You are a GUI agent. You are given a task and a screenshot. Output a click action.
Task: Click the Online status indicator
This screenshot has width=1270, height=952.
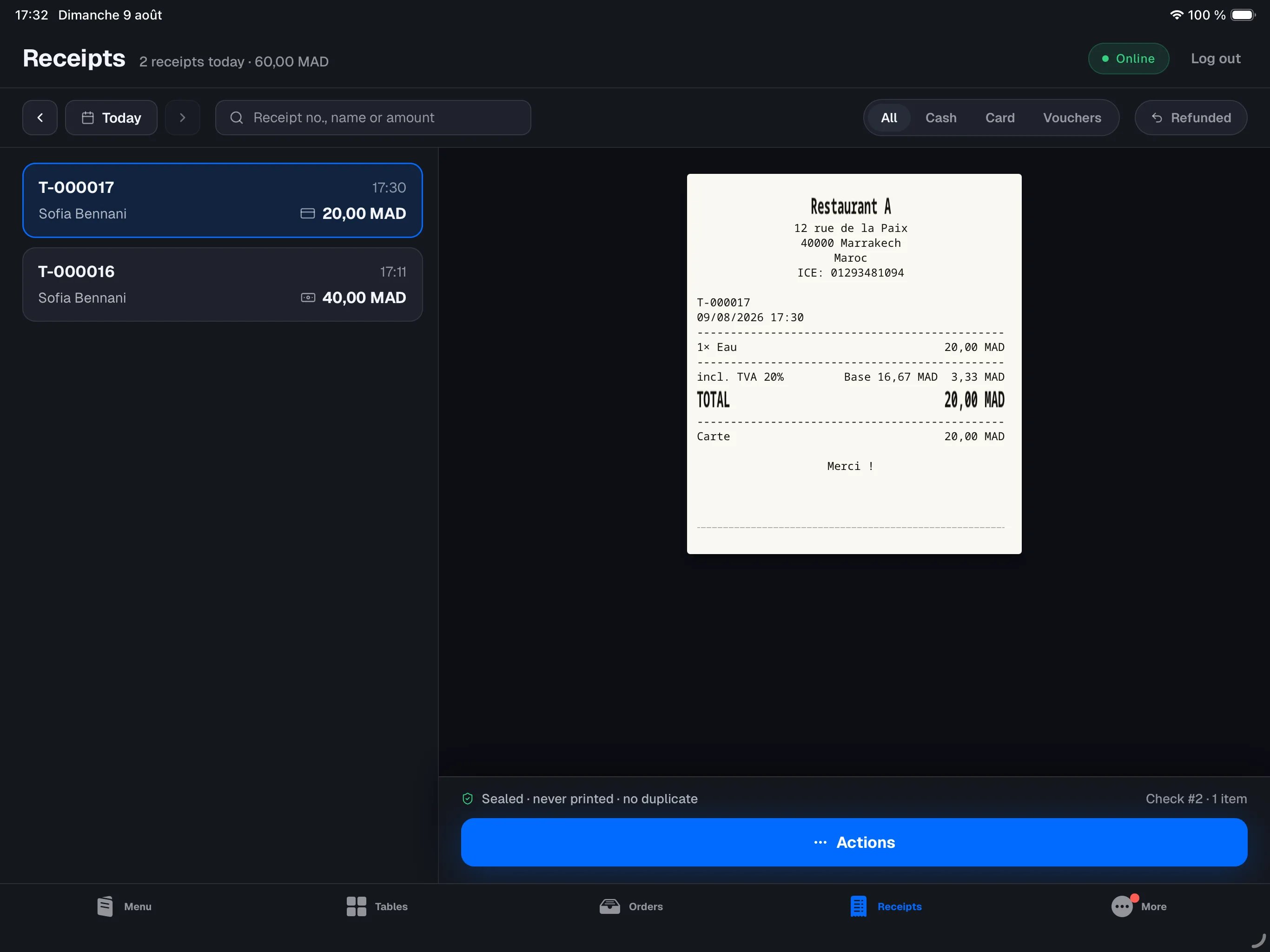(1128, 59)
